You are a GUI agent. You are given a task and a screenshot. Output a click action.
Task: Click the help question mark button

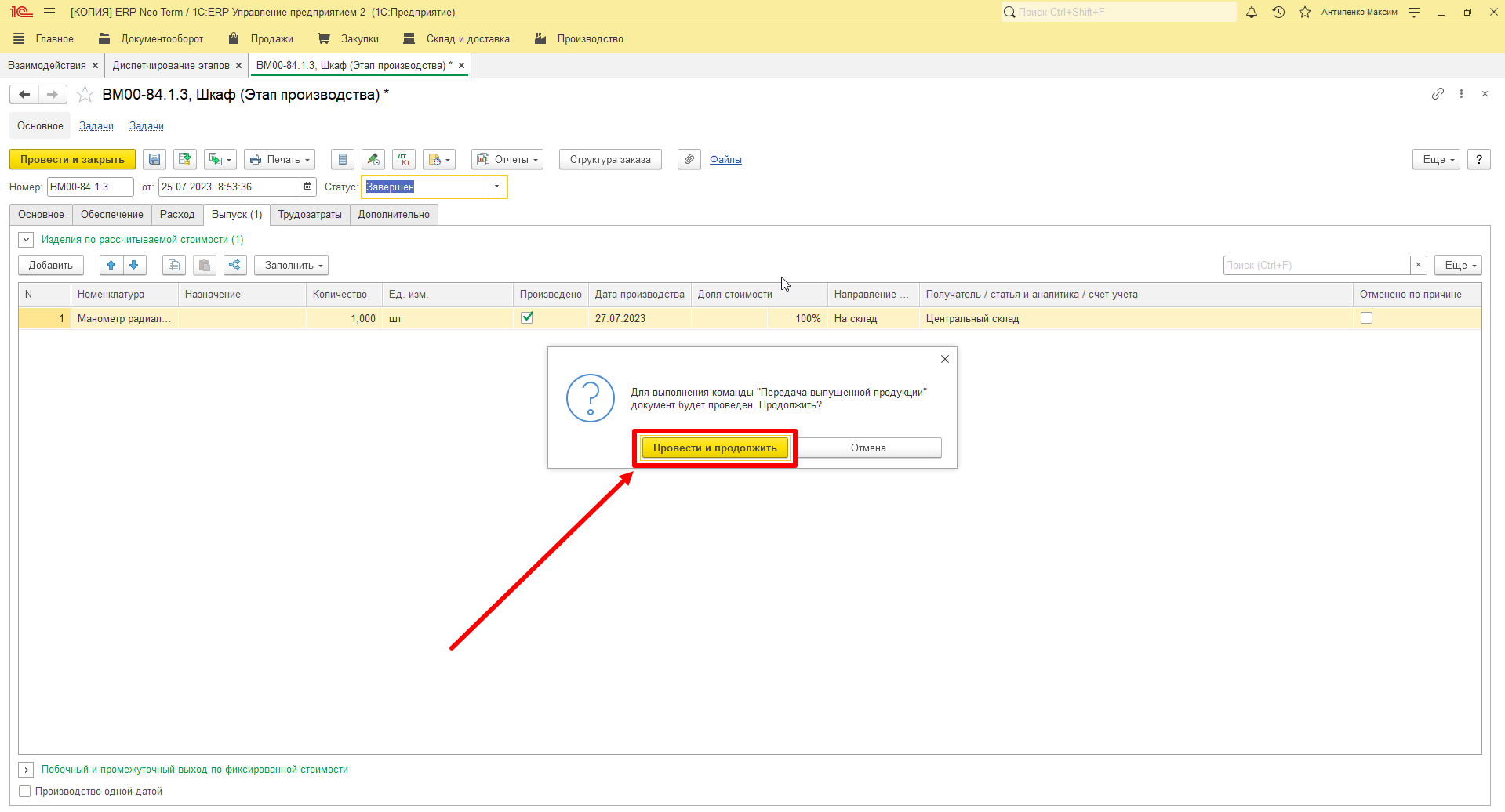click(1478, 159)
